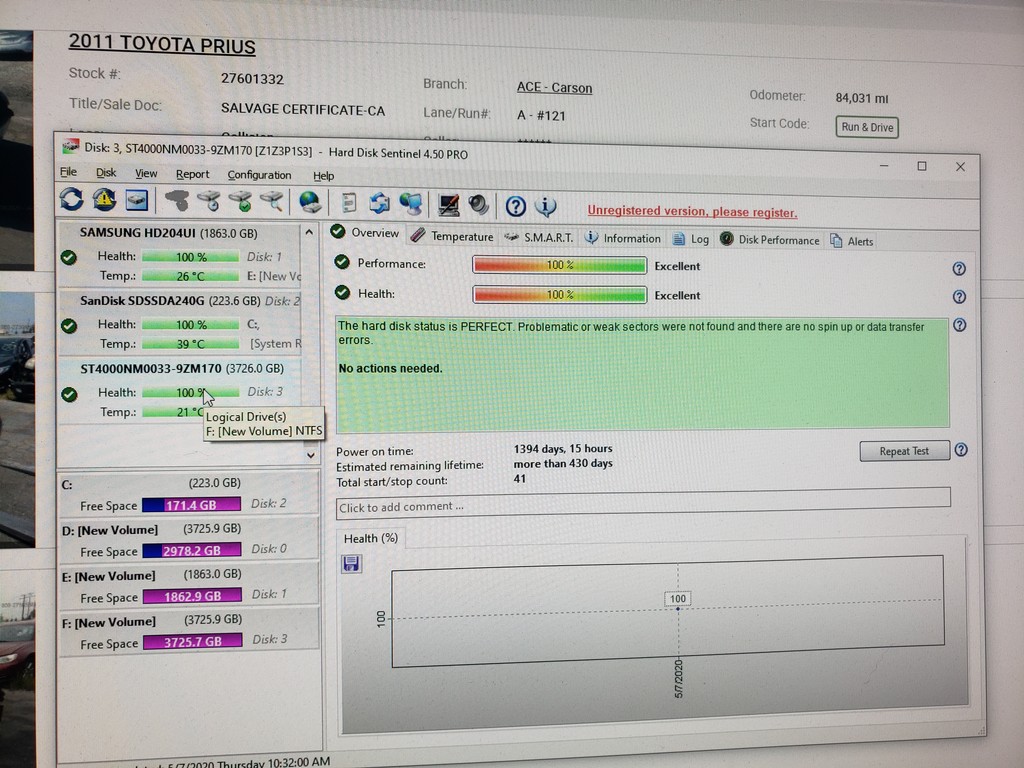This screenshot has height=768, width=1024.
Task: Switch to the Overview tab
Action: coord(365,232)
